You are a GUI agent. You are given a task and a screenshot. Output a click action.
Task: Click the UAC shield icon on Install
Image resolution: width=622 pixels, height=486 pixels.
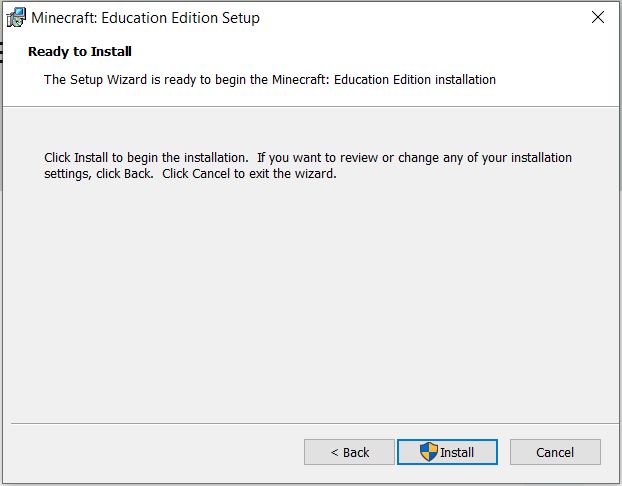pyautogui.click(x=428, y=452)
